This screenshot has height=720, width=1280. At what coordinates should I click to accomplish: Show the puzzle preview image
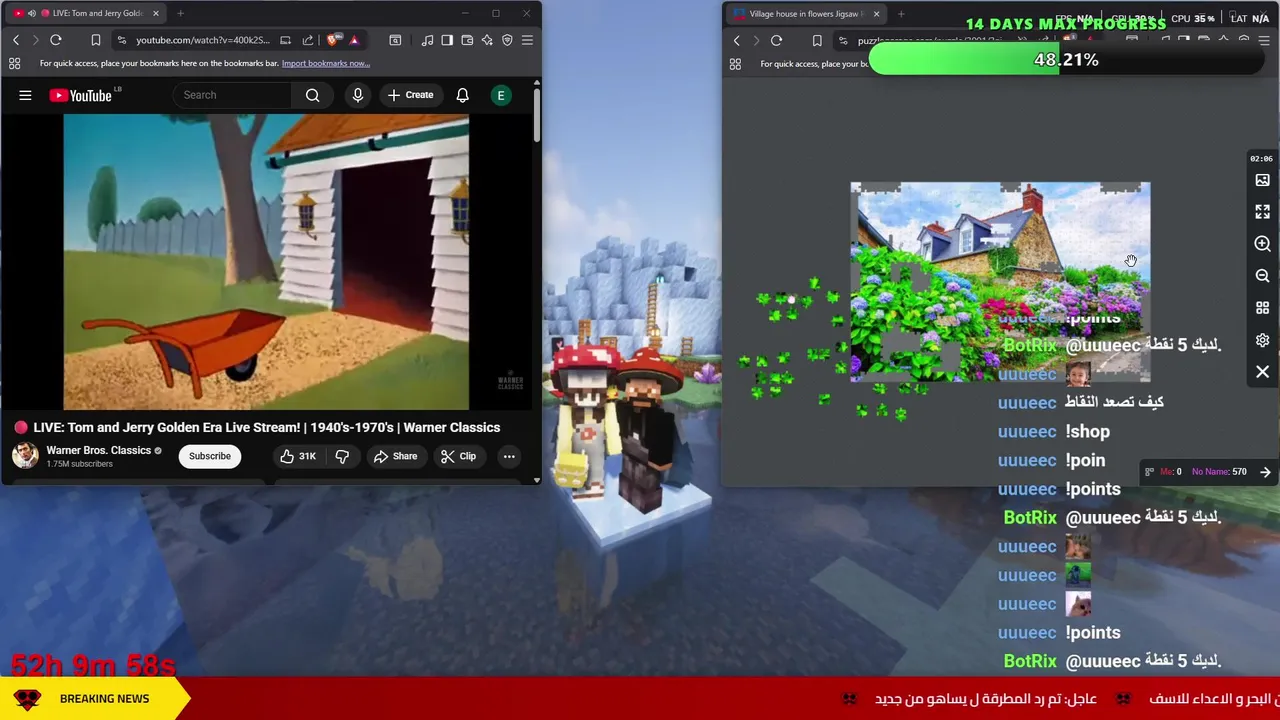click(1262, 180)
